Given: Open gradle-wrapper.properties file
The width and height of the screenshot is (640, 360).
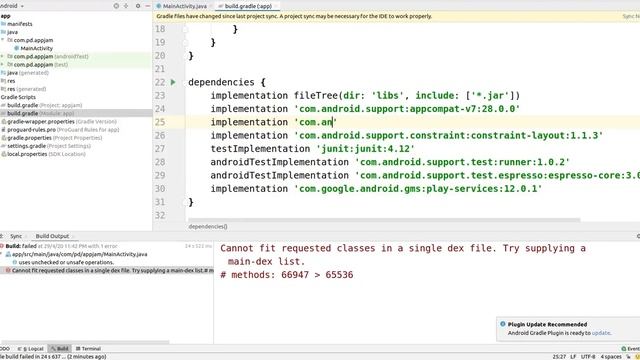Looking at the screenshot, I should (x=62, y=122).
